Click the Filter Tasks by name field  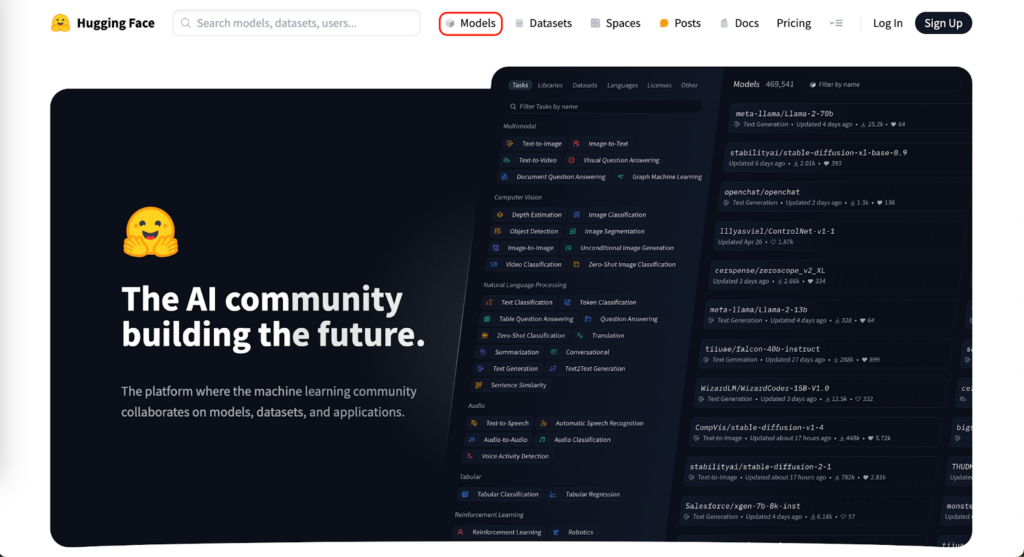pos(560,106)
